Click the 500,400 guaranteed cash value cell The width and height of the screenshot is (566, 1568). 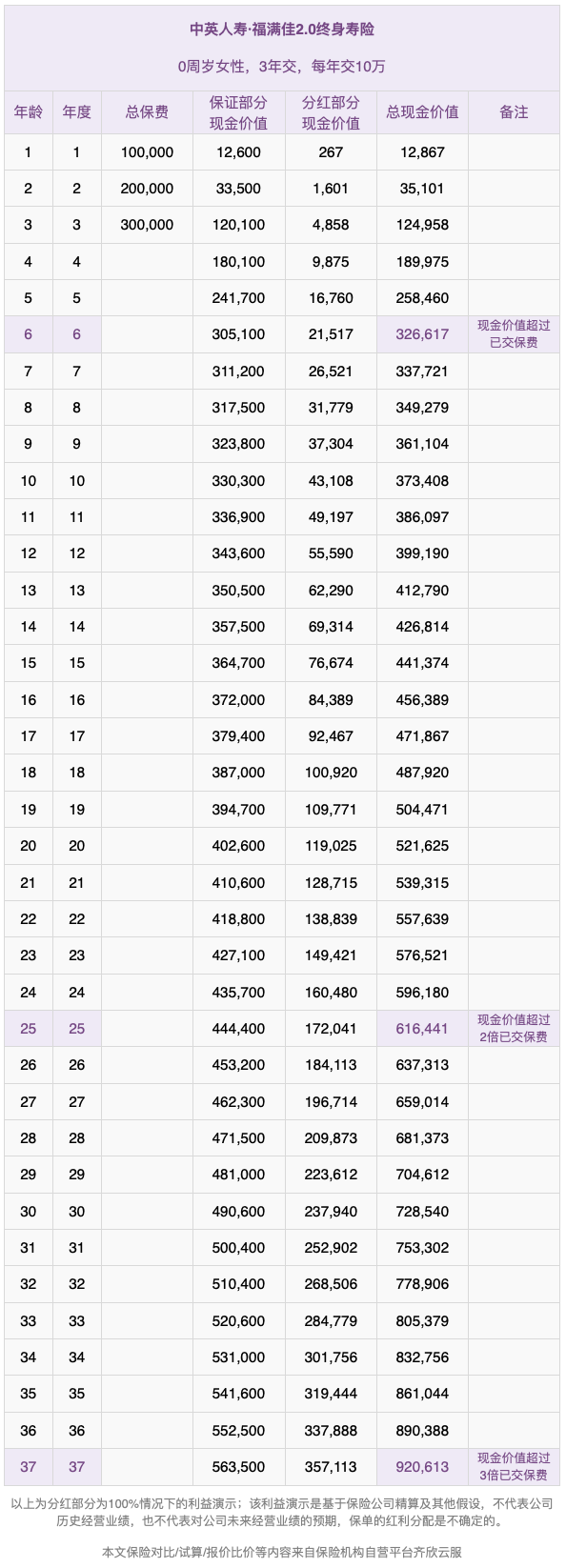point(238,1248)
